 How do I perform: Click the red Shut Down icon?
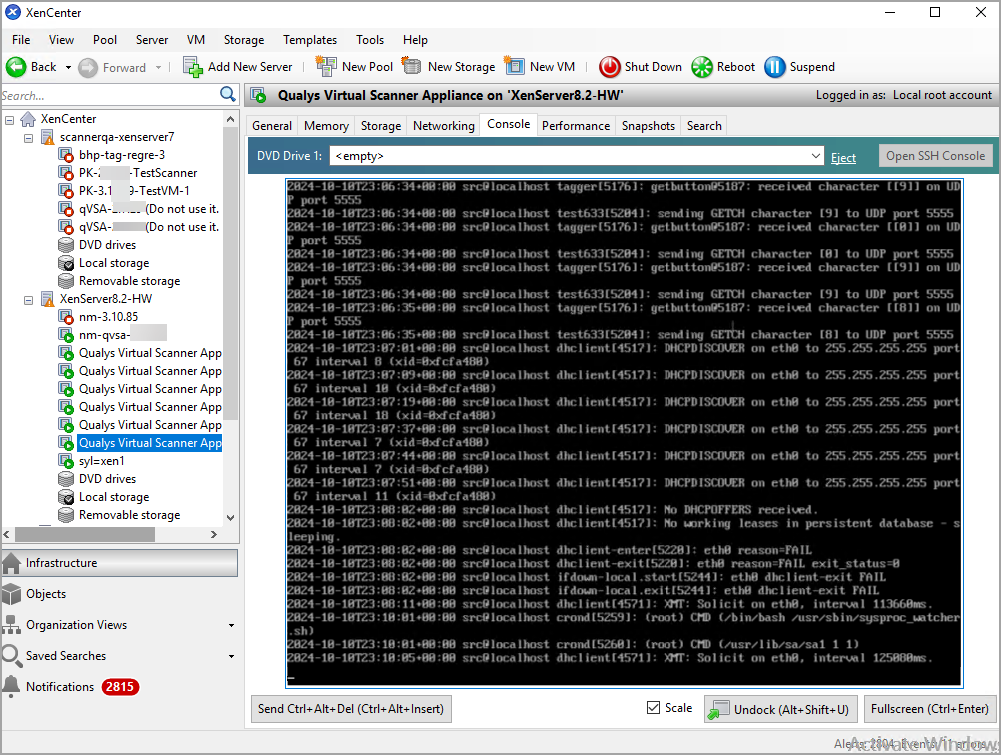pyautogui.click(x=610, y=66)
